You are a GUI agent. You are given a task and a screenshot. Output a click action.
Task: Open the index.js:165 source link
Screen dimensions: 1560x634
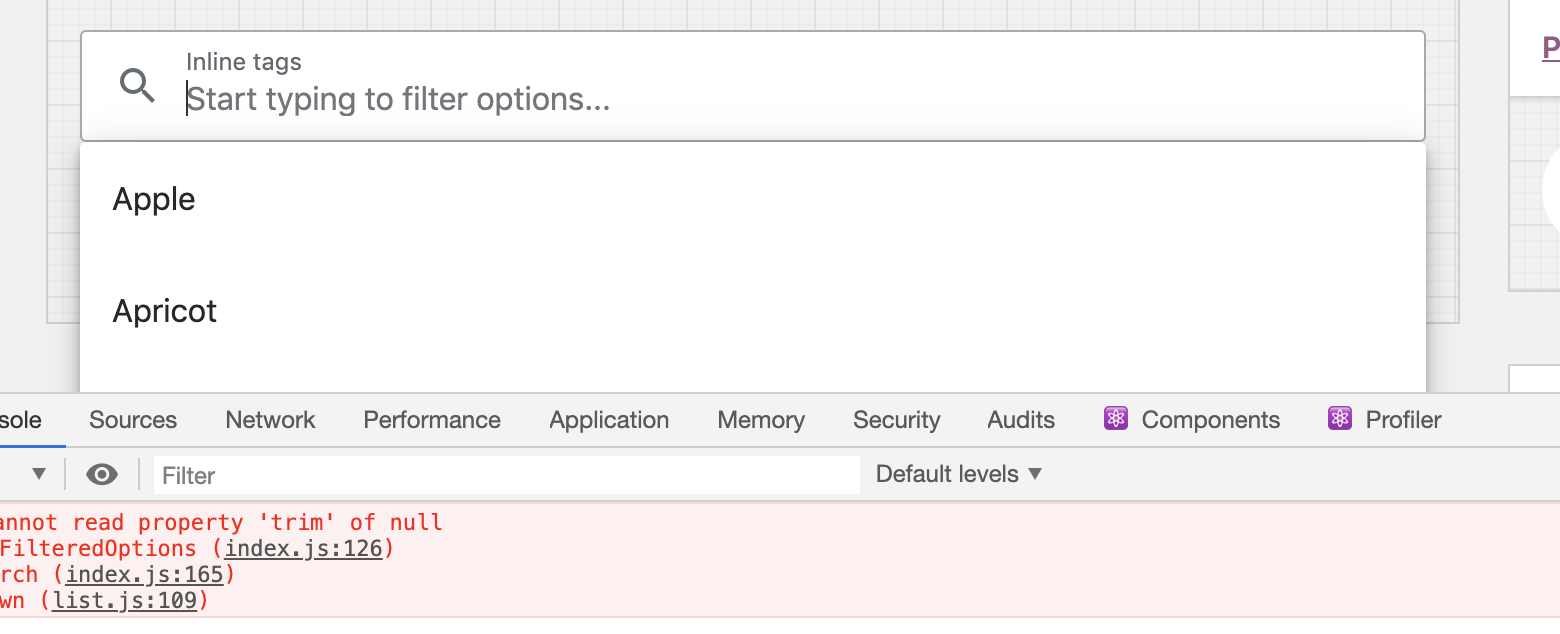(x=148, y=574)
